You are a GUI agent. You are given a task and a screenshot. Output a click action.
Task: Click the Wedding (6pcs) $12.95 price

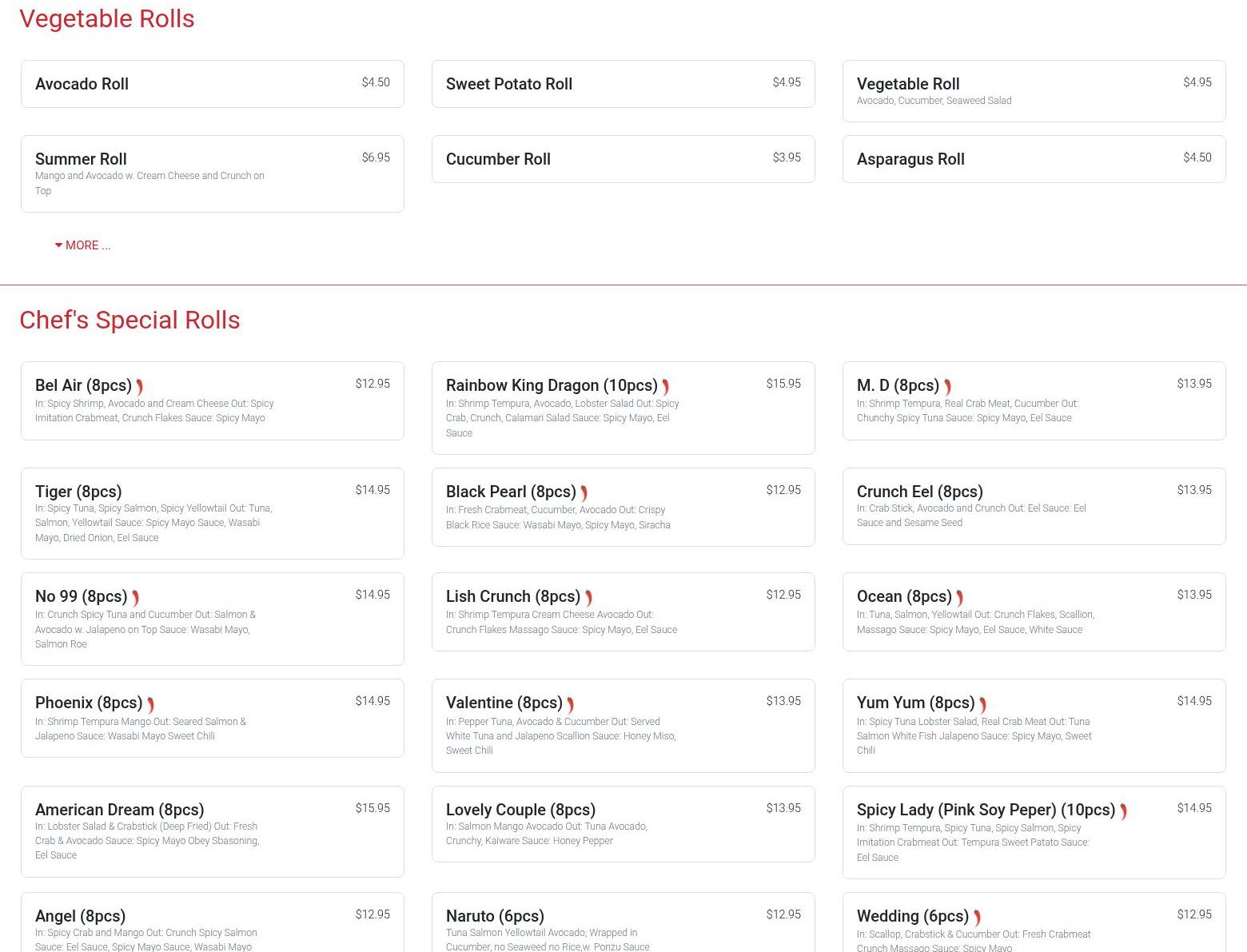[x=1194, y=914]
